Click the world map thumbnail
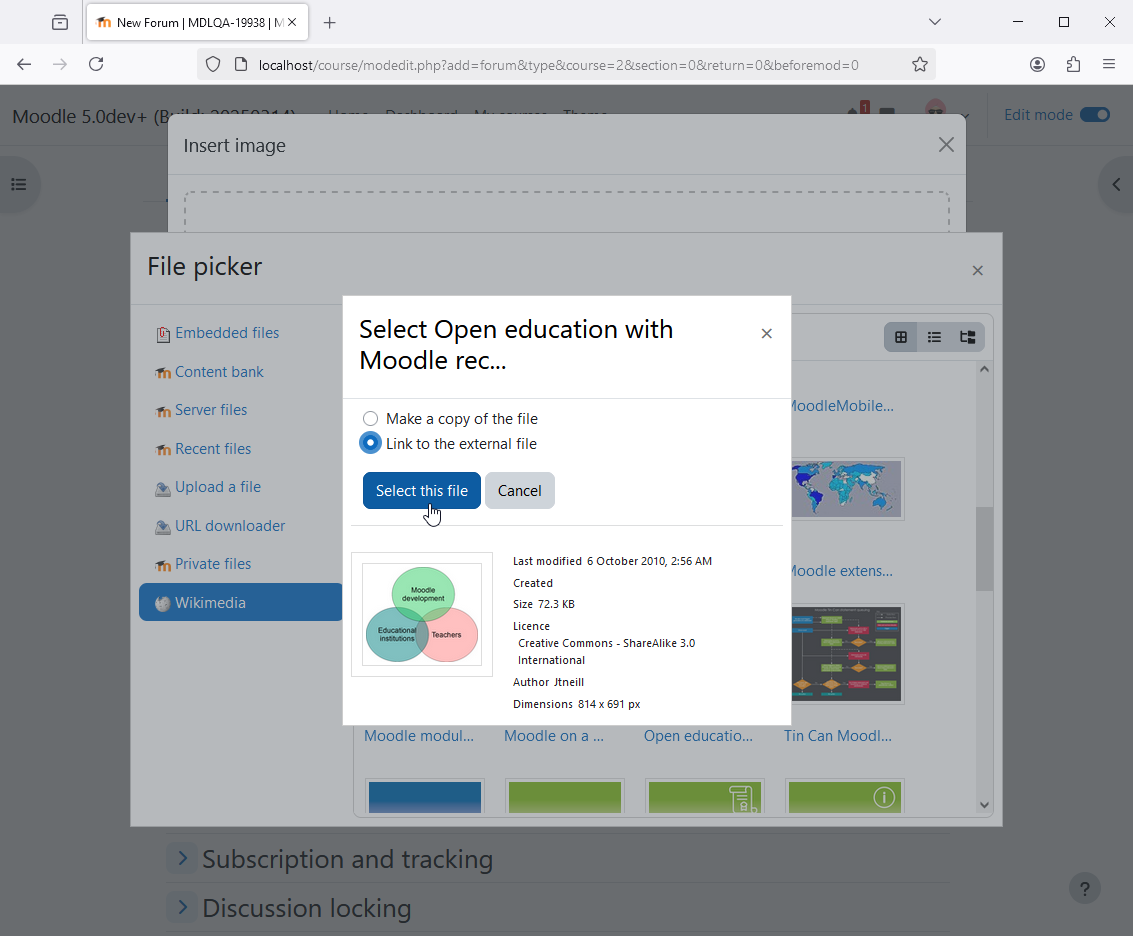Screen dimensions: 1133x936 click(847, 489)
